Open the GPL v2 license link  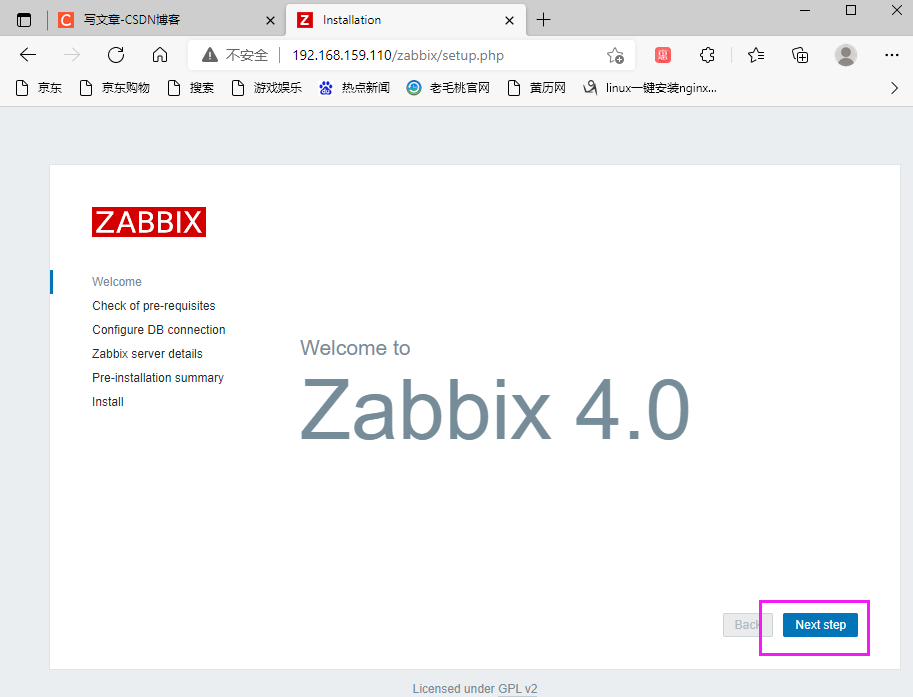pyautogui.click(x=518, y=689)
